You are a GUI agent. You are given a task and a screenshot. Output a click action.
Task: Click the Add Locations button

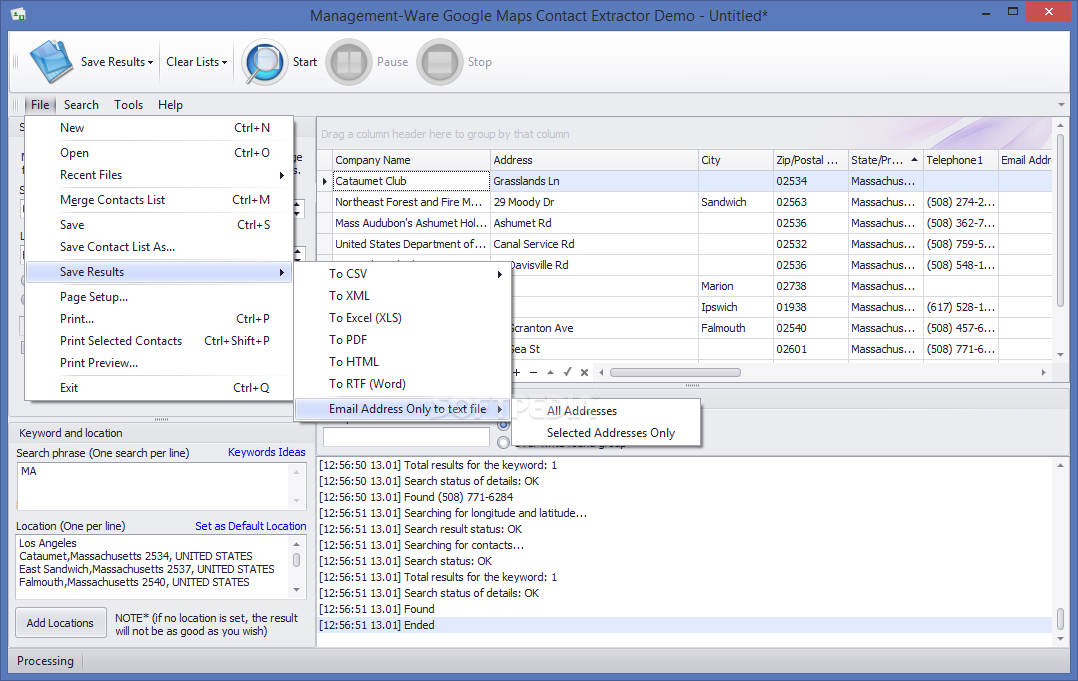[x=60, y=623]
